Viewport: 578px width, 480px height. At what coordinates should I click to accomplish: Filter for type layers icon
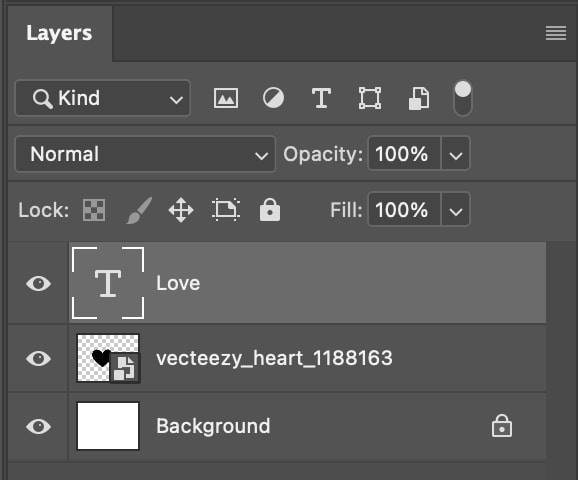(321, 98)
